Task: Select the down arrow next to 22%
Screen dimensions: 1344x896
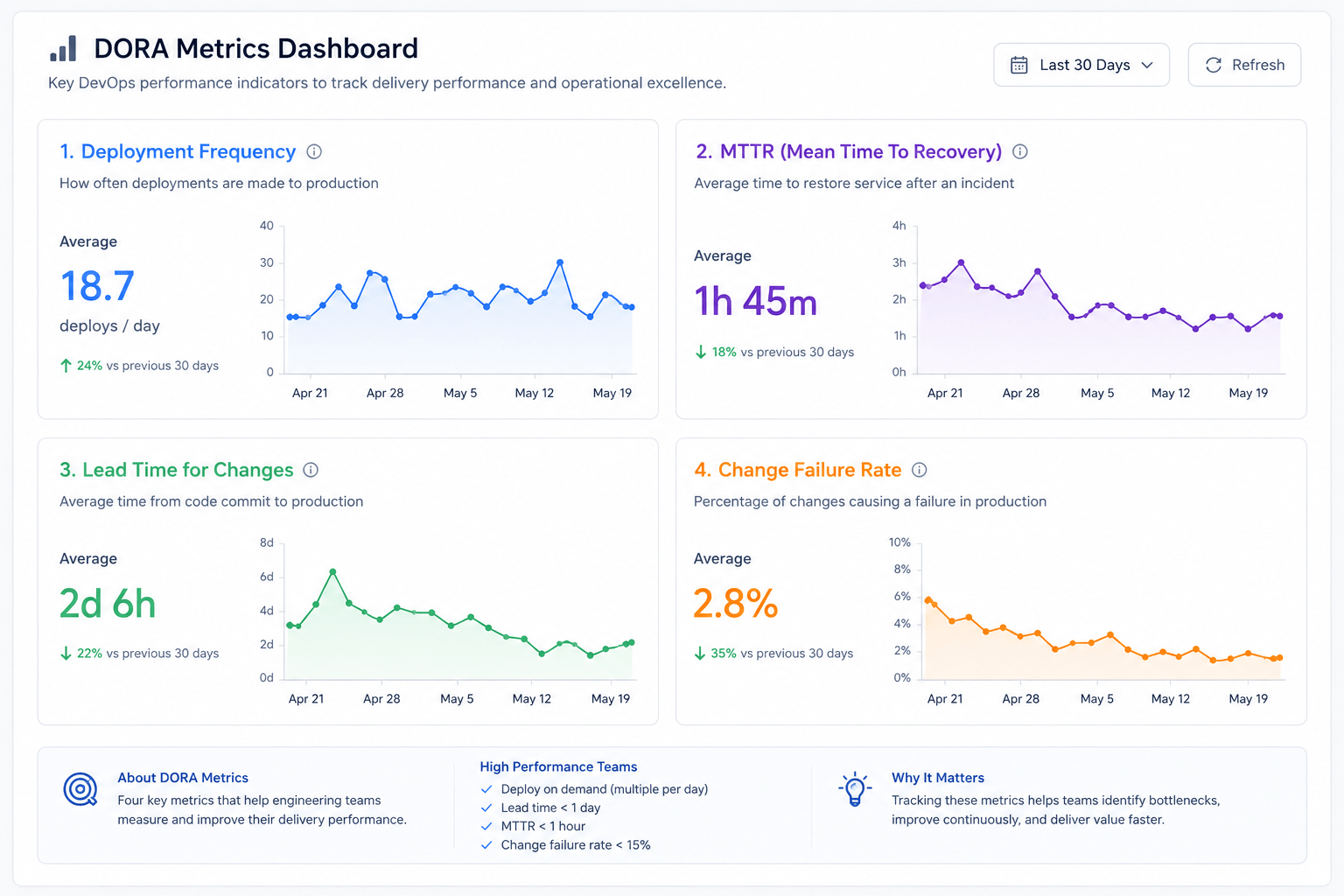Action: click(66, 654)
